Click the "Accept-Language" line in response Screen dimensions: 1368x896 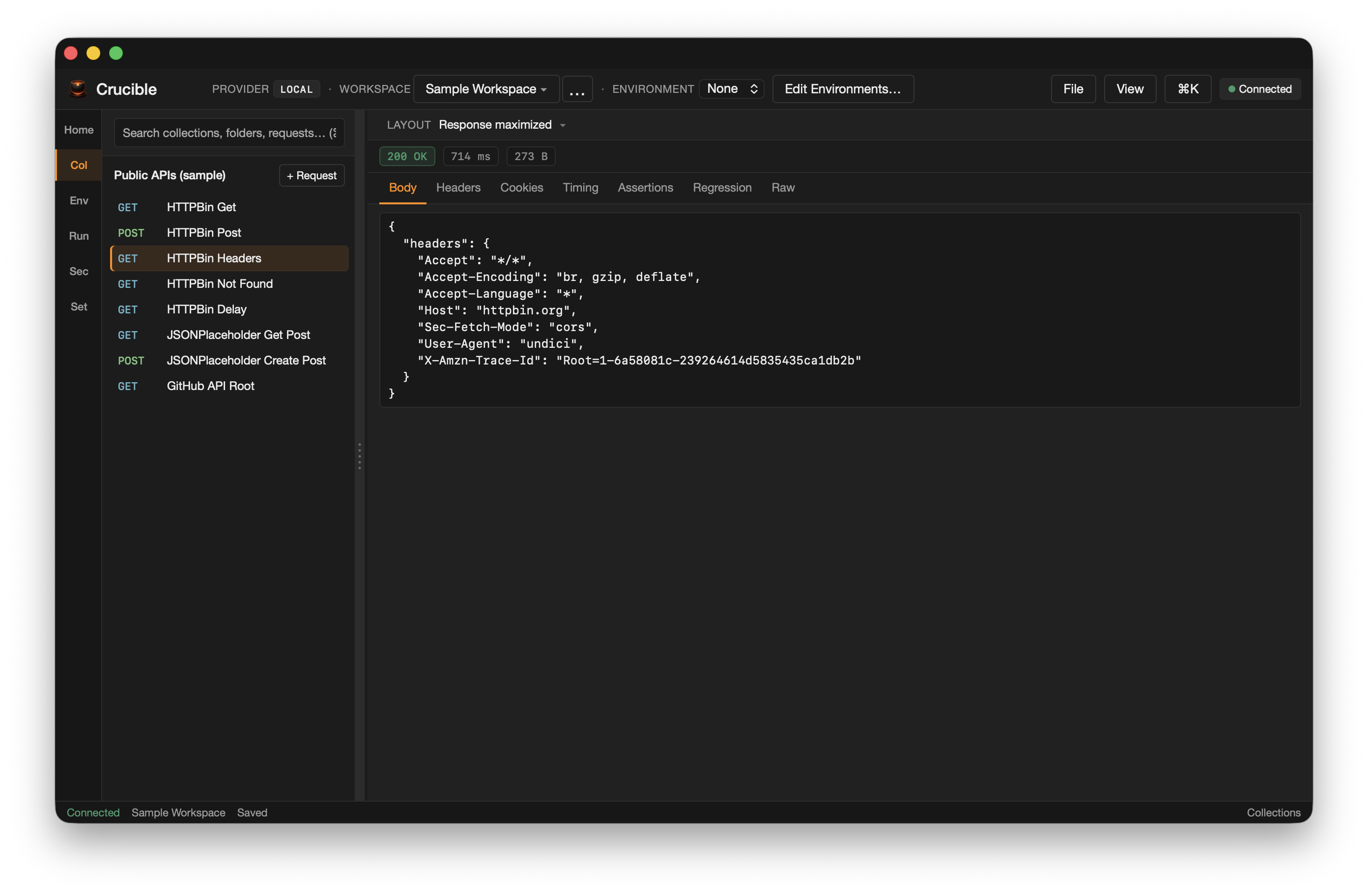(x=500, y=294)
